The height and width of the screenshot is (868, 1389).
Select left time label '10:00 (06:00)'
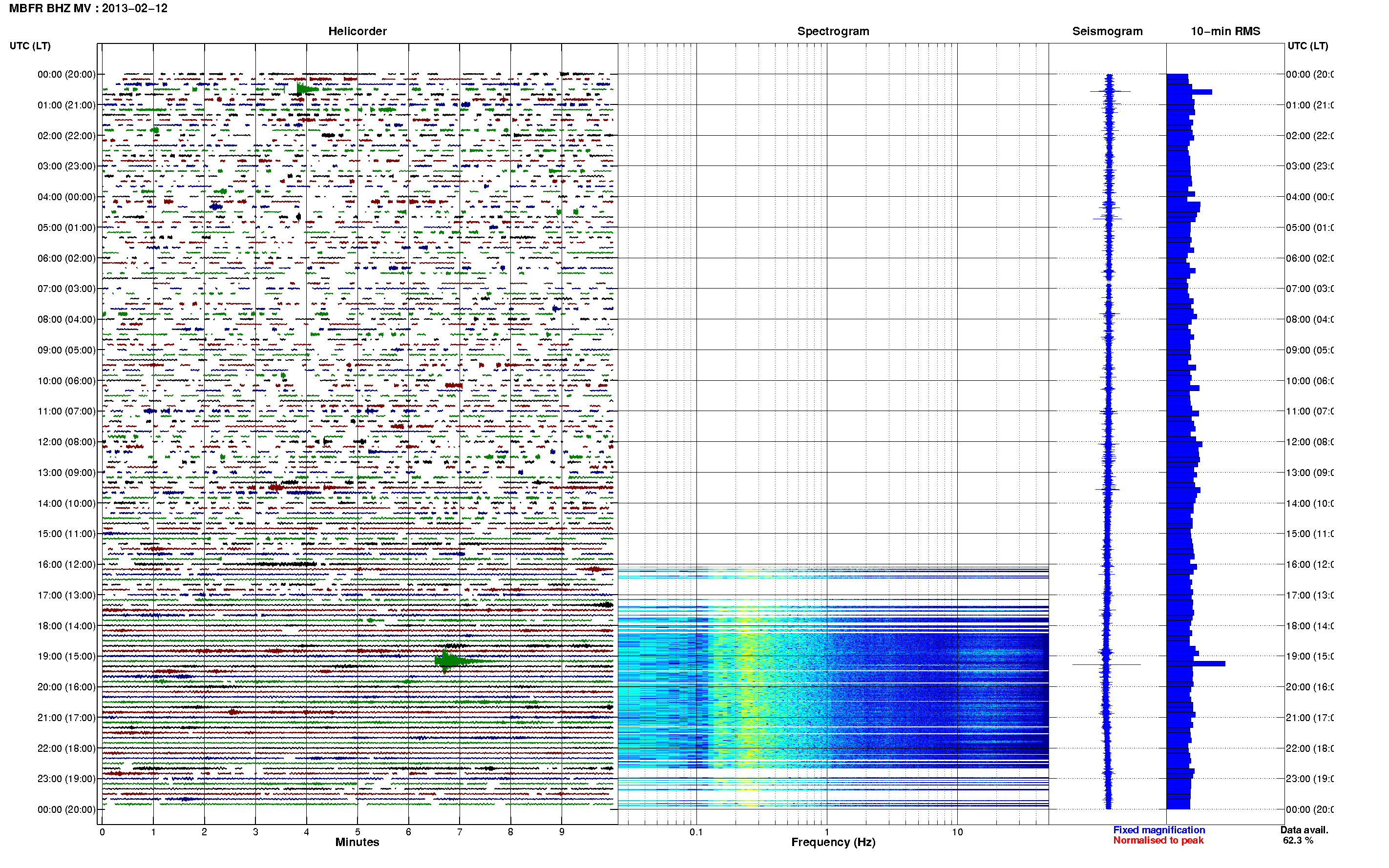coord(66,381)
